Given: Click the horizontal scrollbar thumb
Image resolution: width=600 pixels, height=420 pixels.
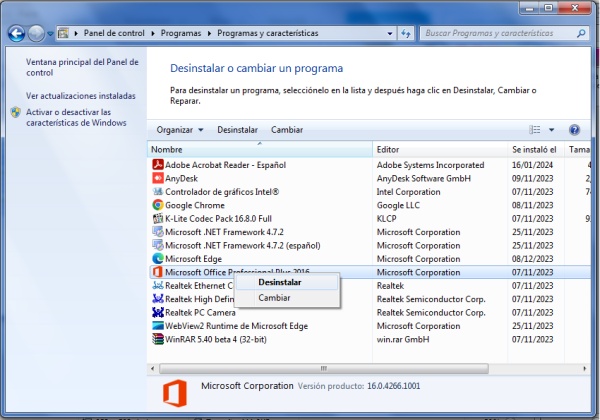Looking at the screenshot, I should 324,369.
